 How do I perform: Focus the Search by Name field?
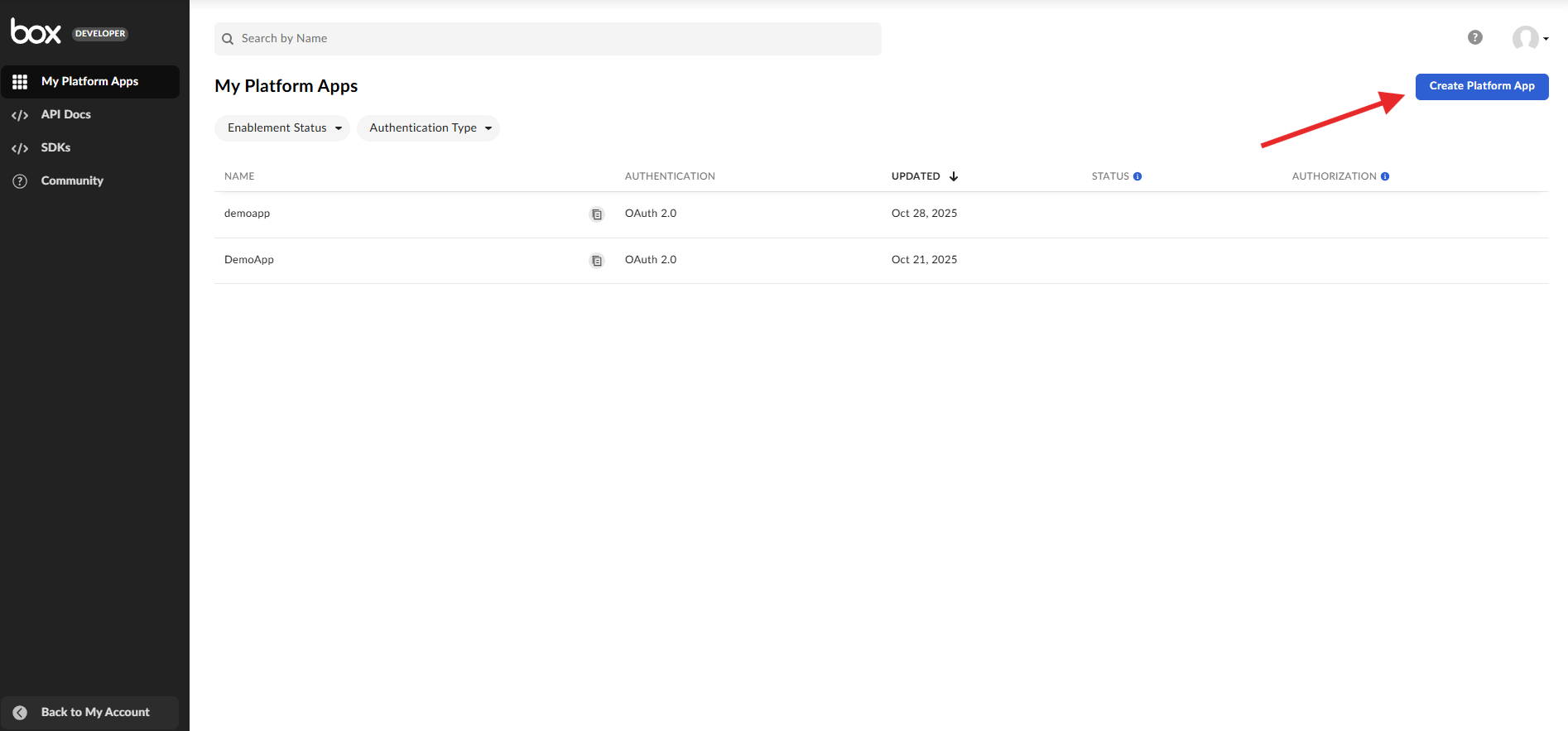pyautogui.click(x=548, y=39)
